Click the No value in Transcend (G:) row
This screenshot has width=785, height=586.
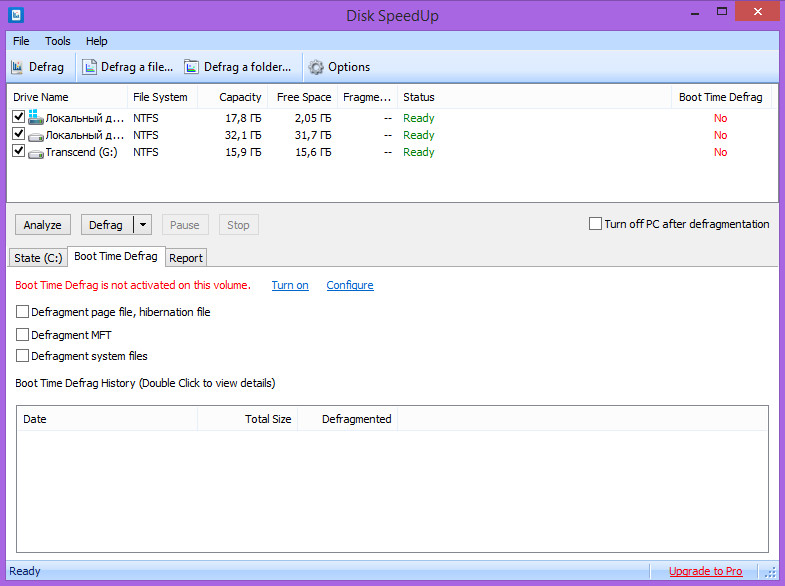pyautogui.click(x=720, y=152)
